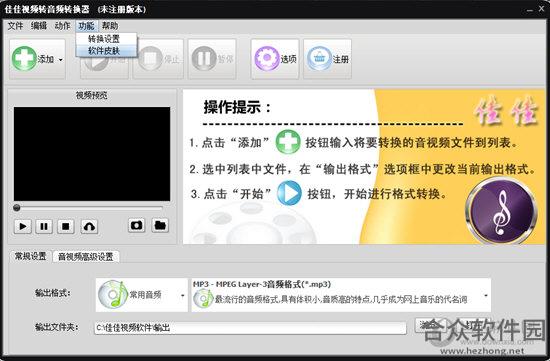The width and height of the screenshot is (550, 361).
Task: Open the Action (动作) menu
Action: coord(62,26)
